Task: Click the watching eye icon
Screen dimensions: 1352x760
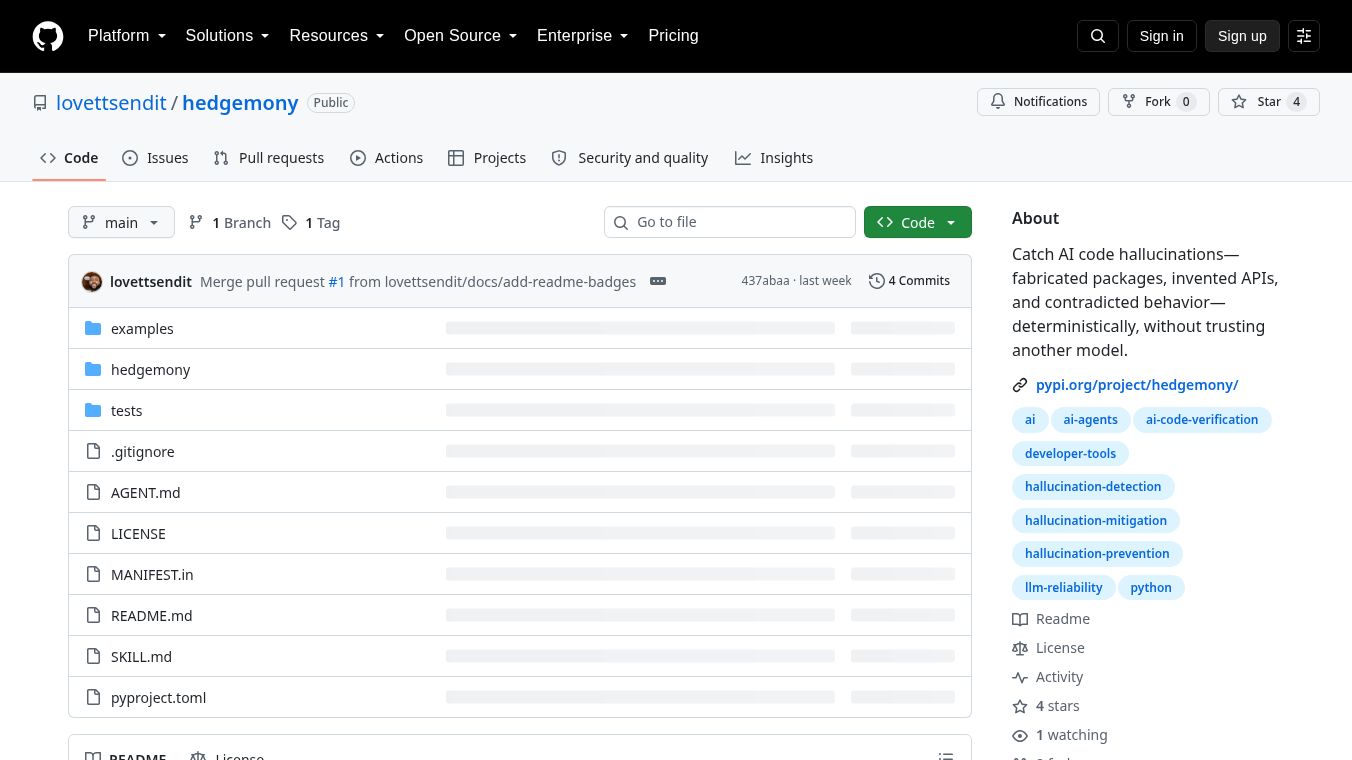Action: tap(1020, 735)
